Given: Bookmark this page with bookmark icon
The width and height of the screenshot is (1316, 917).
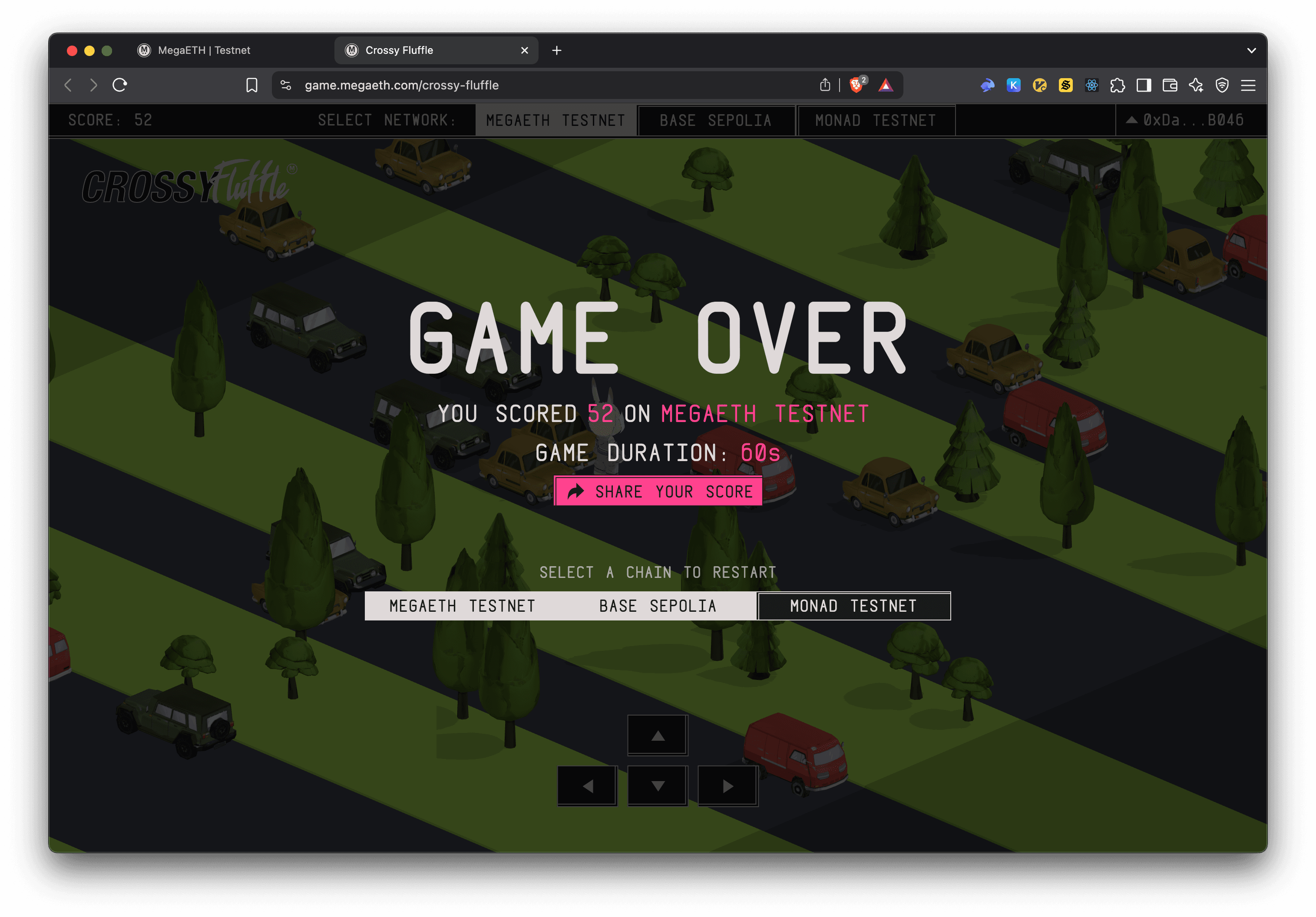Looking at the screenshot, I should (251, 86).
